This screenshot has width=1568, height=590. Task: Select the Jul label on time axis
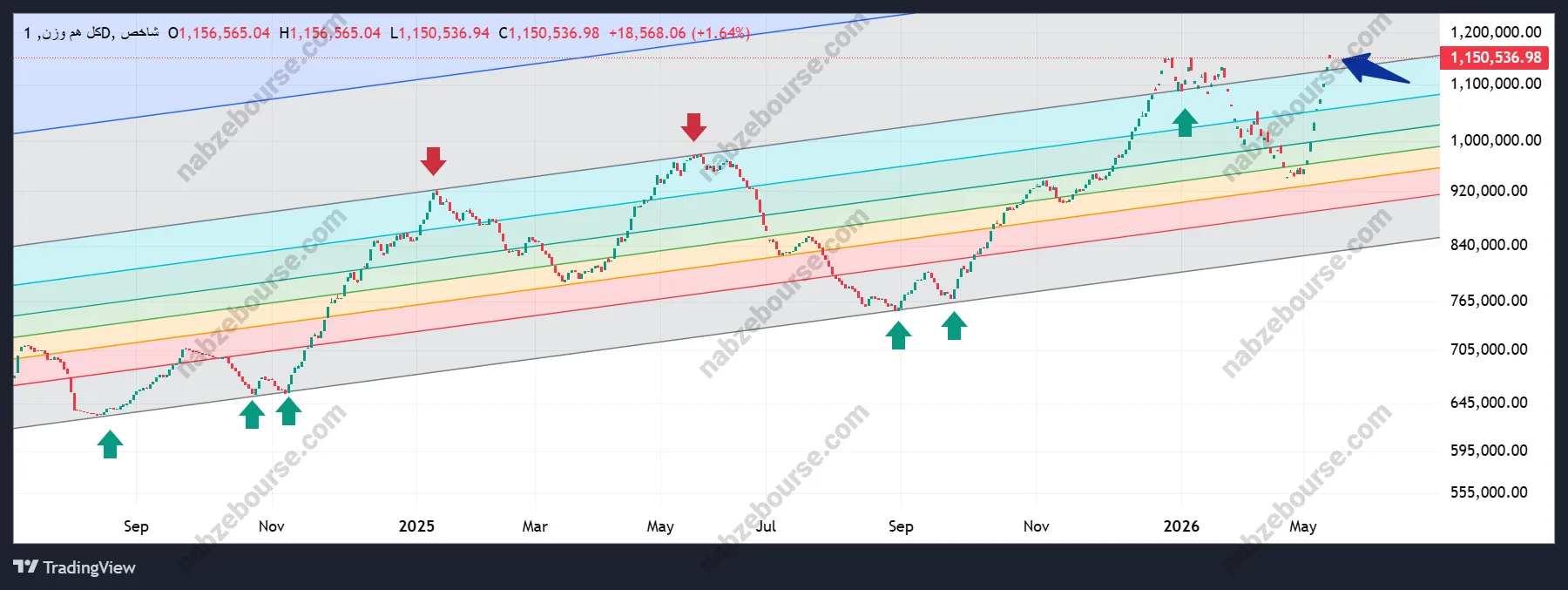[x=766, y=526]
